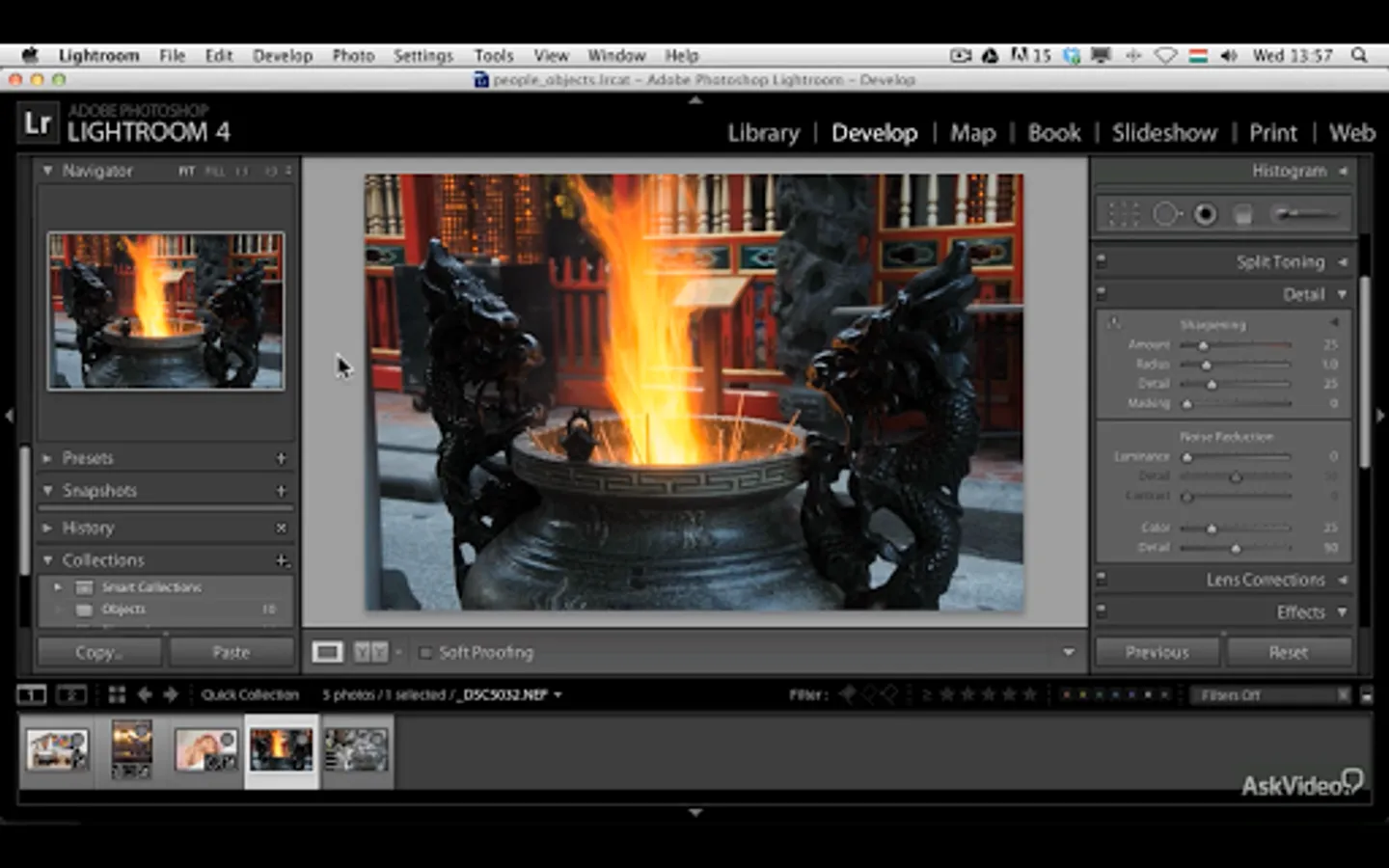Expand the Presets panel
Viewport: 1389px width, 868px height.
pyautogui.click(x=47, y=458)
